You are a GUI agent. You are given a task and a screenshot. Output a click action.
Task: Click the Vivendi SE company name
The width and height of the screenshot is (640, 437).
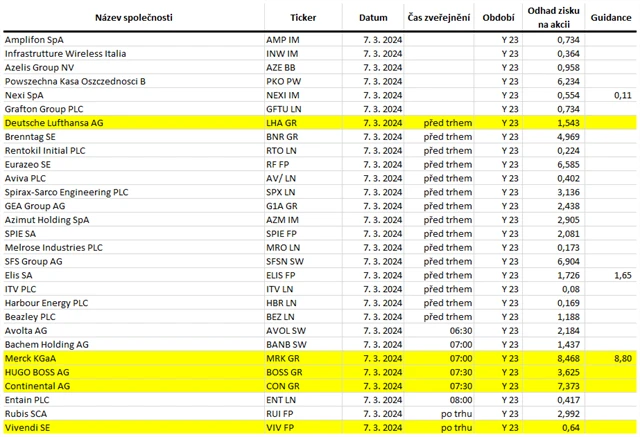[32, 427]
